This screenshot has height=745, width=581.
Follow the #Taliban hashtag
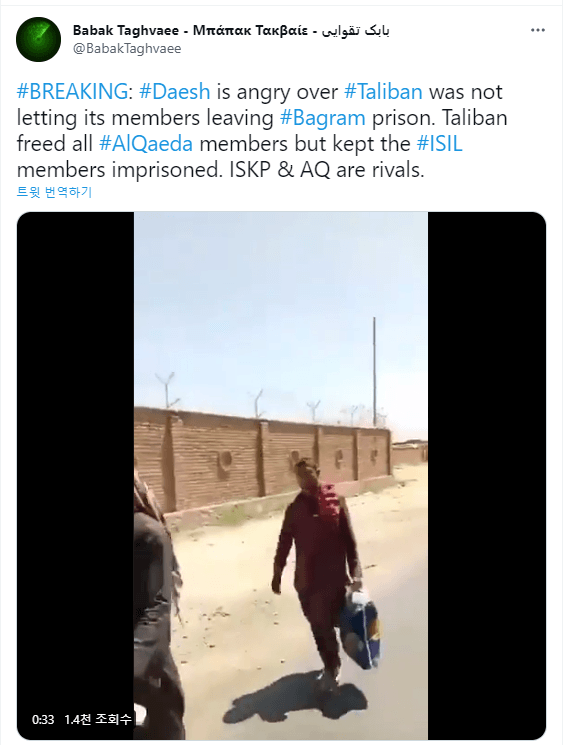tap(383, 91)
